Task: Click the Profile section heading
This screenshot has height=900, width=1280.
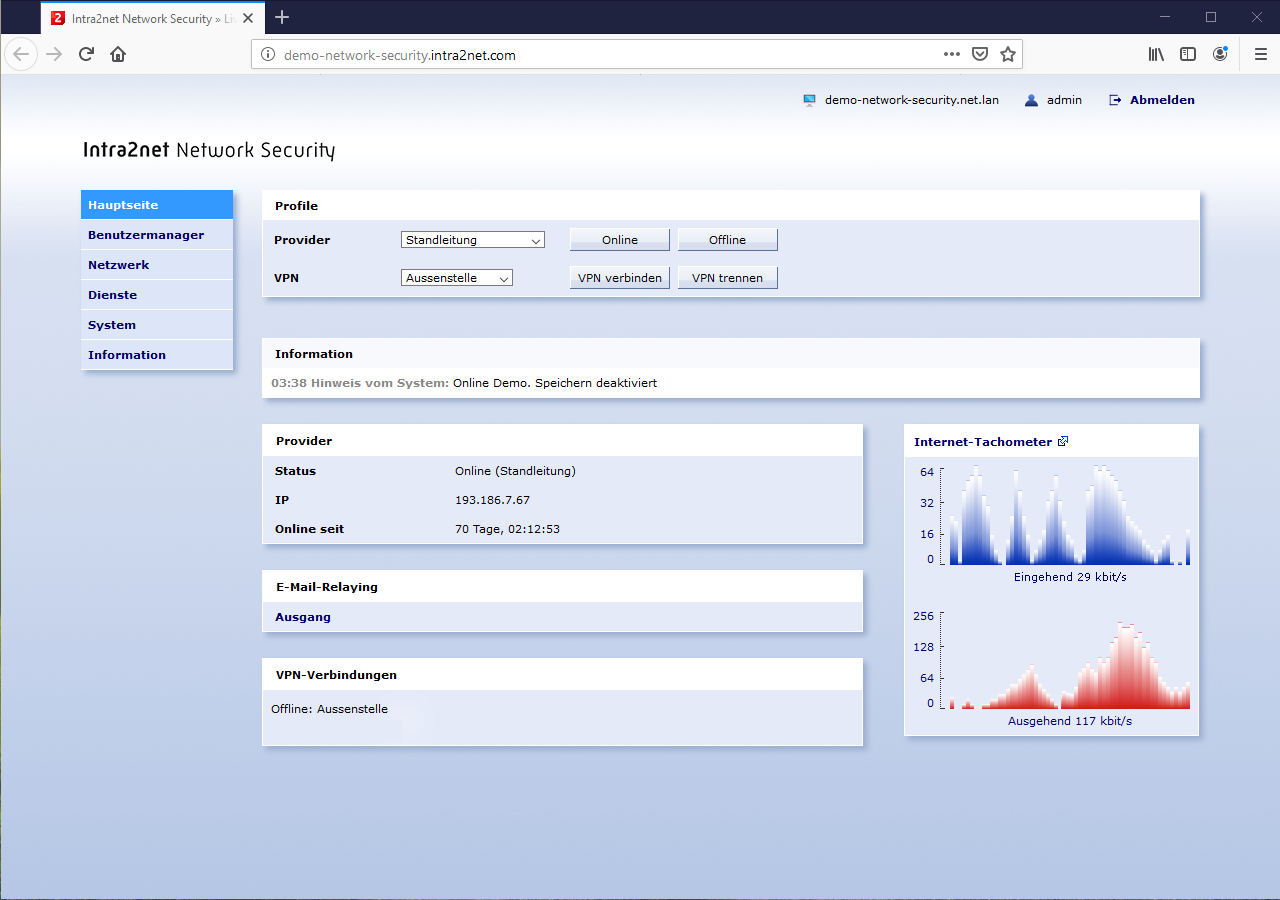Action: tap(296, 206)
